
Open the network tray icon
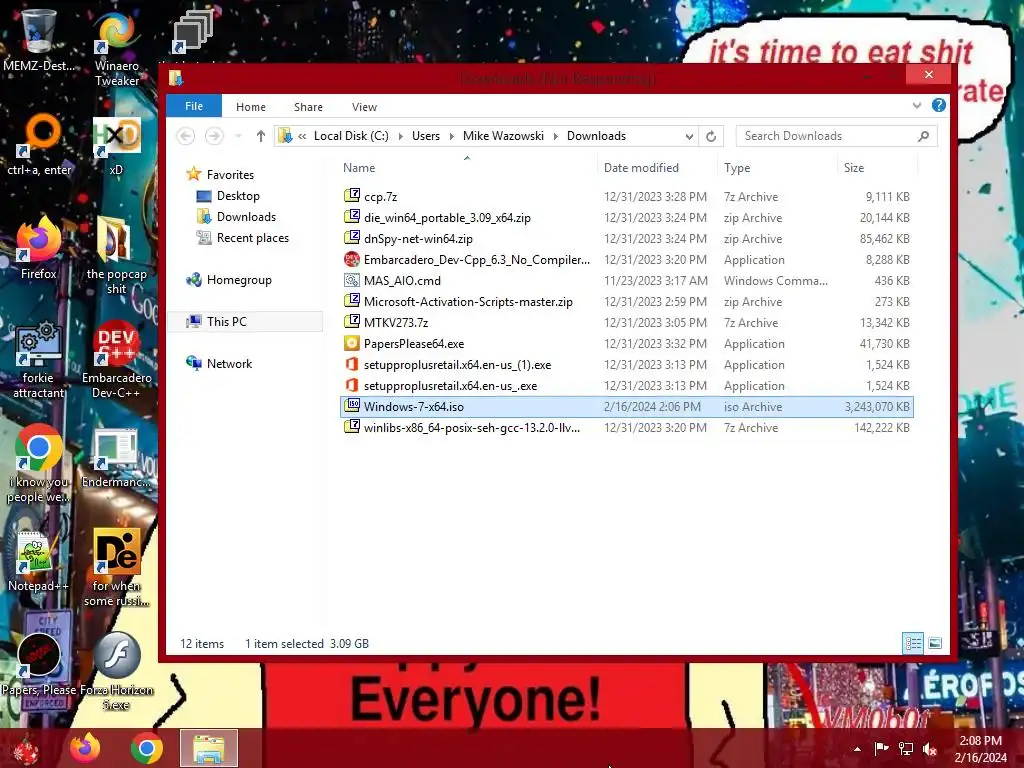click(906, 748)
